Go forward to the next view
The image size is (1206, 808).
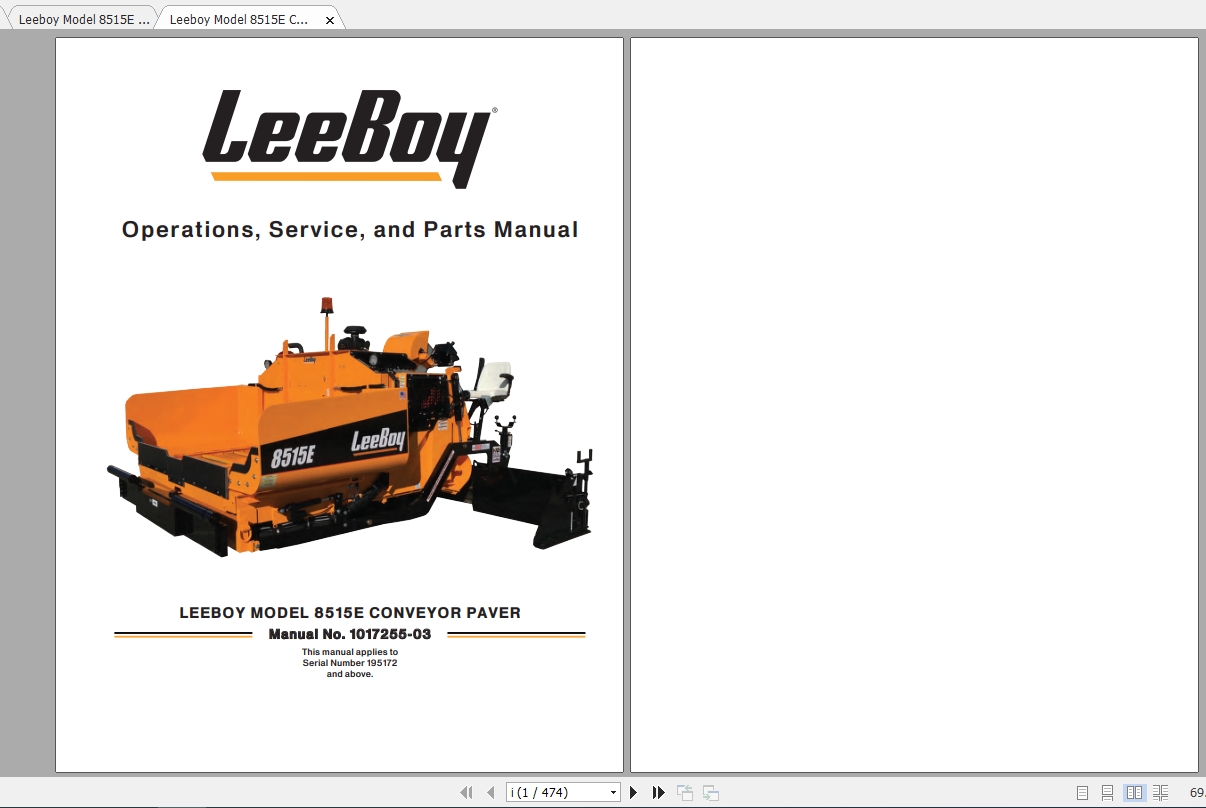point(709,791)
